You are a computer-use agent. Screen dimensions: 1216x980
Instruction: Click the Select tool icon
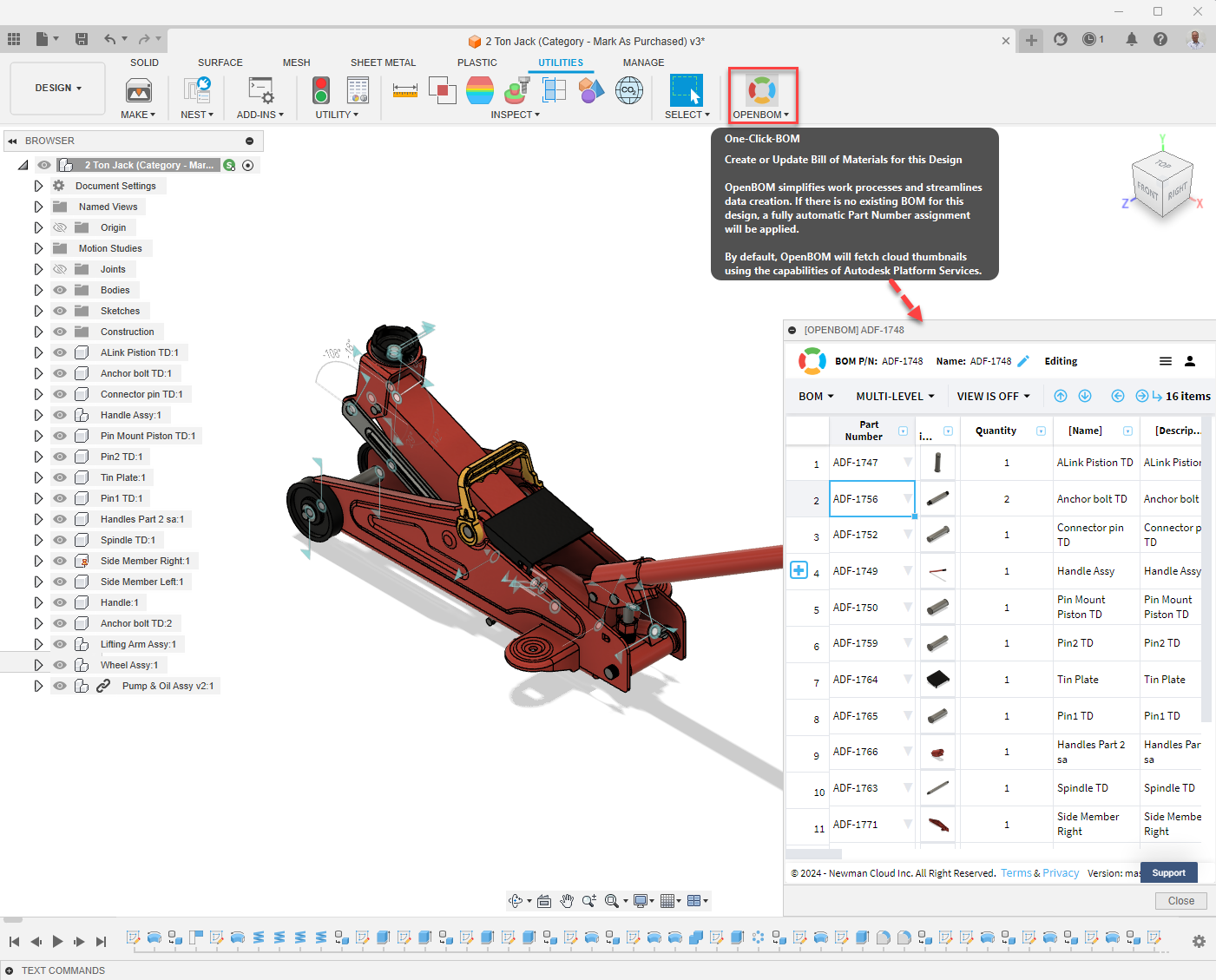[x=687, y=89]
